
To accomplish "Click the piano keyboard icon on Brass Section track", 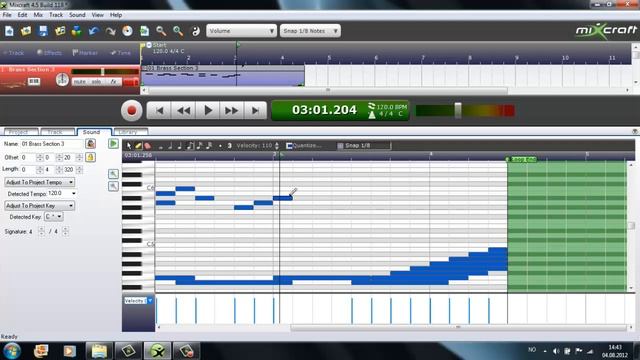I will click(34, 82).
